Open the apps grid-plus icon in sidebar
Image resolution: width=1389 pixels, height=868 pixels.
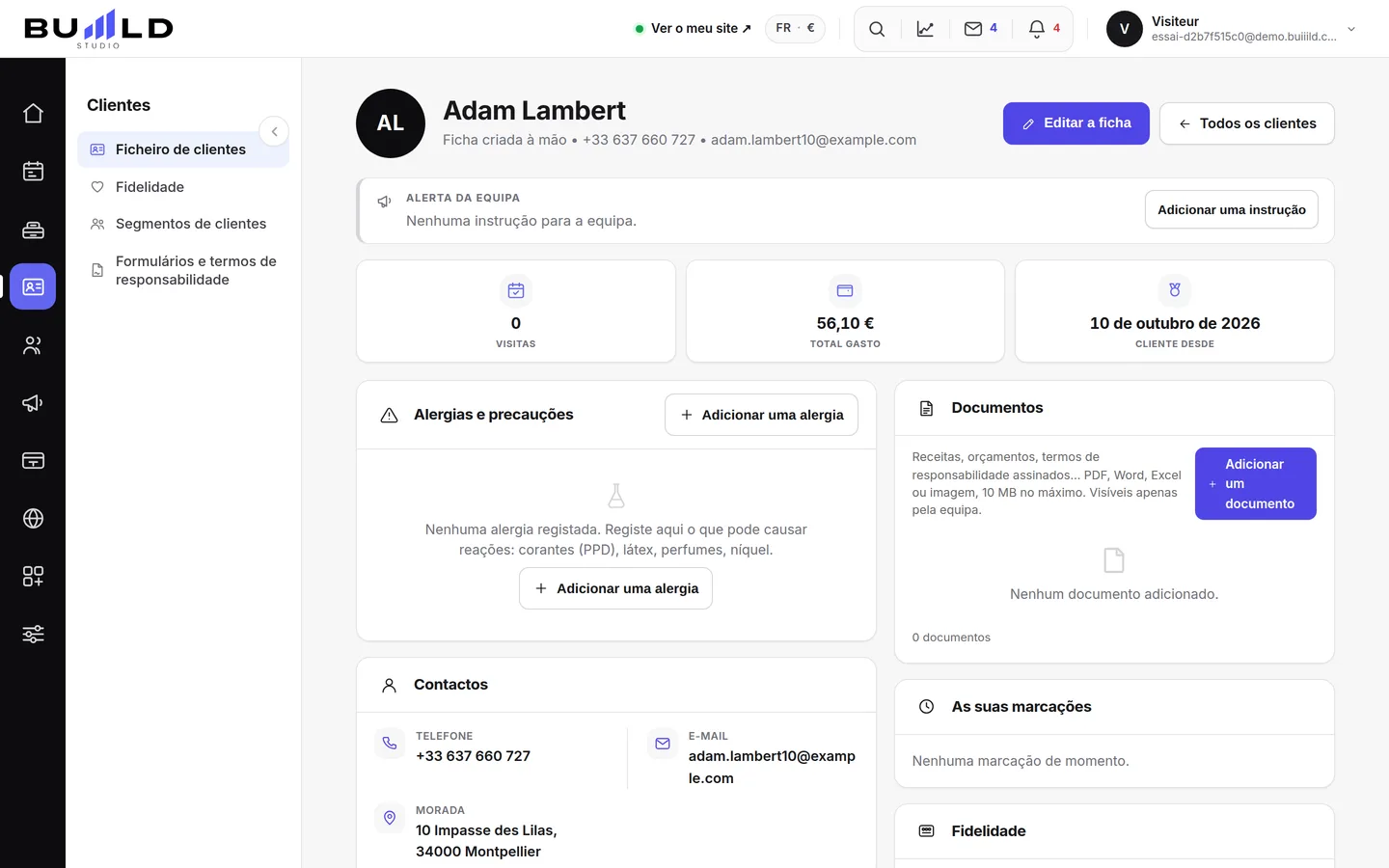33,577
